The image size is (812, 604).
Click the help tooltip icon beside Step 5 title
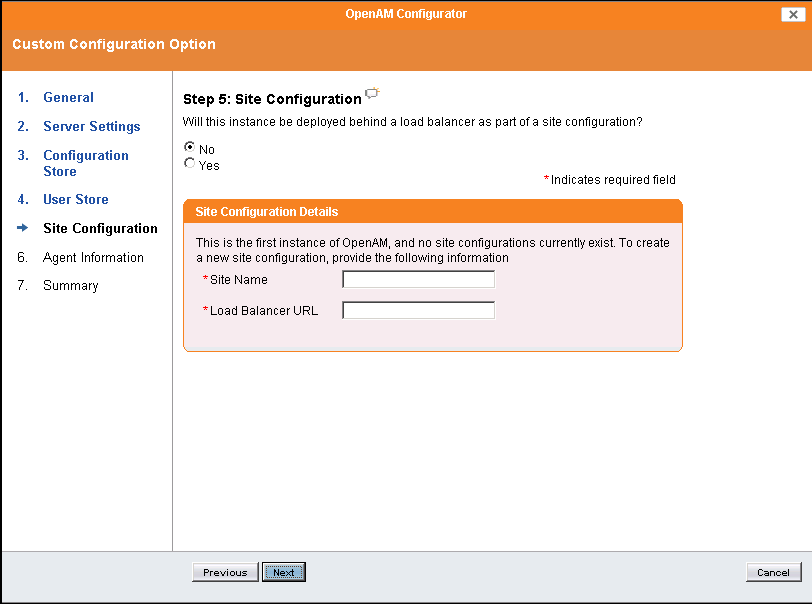click(x=372, y=94)
